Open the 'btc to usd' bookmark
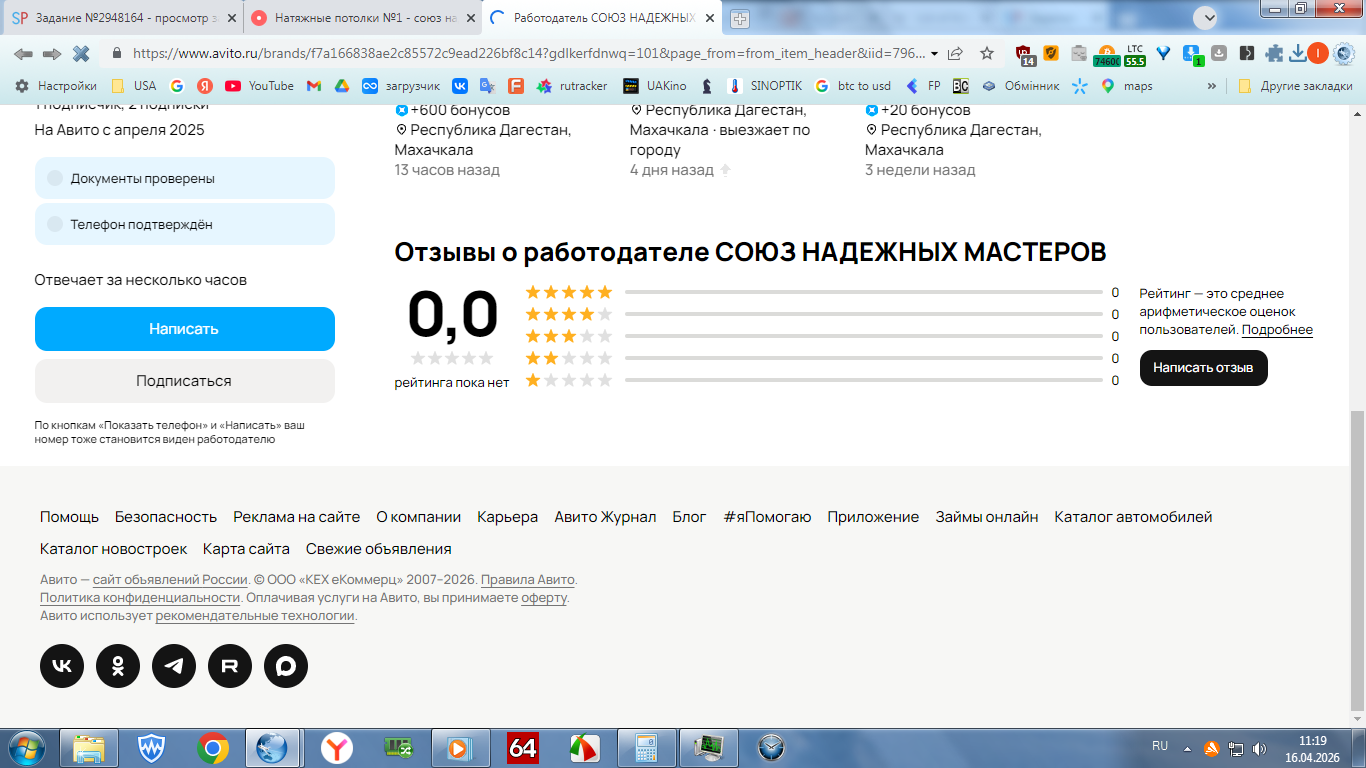 (853, 86)
